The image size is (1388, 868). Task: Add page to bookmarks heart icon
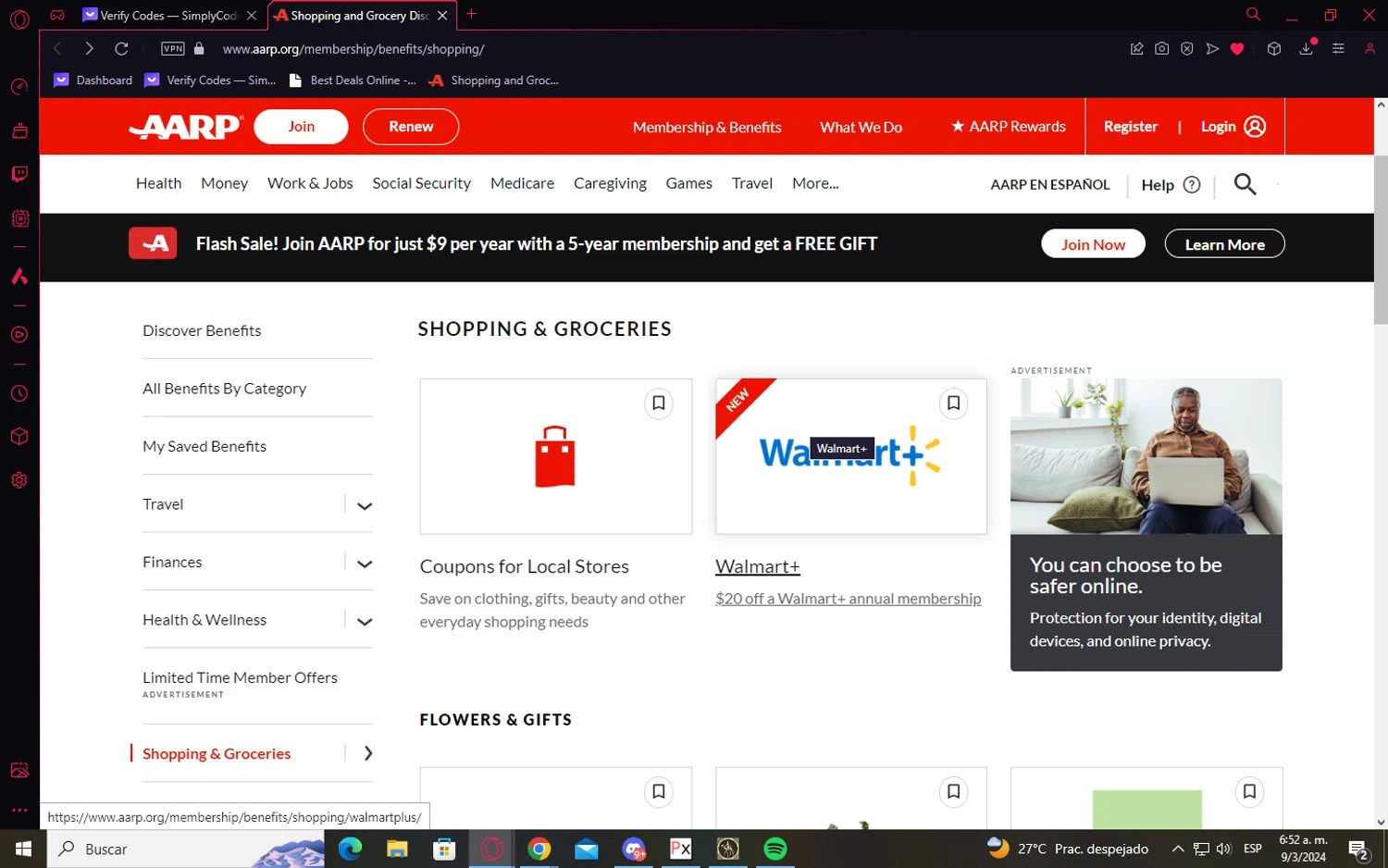tap(1237, 48)
